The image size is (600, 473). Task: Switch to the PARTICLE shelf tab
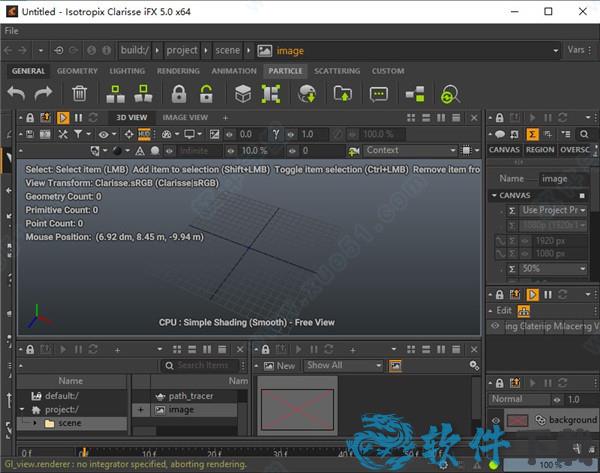285,71
